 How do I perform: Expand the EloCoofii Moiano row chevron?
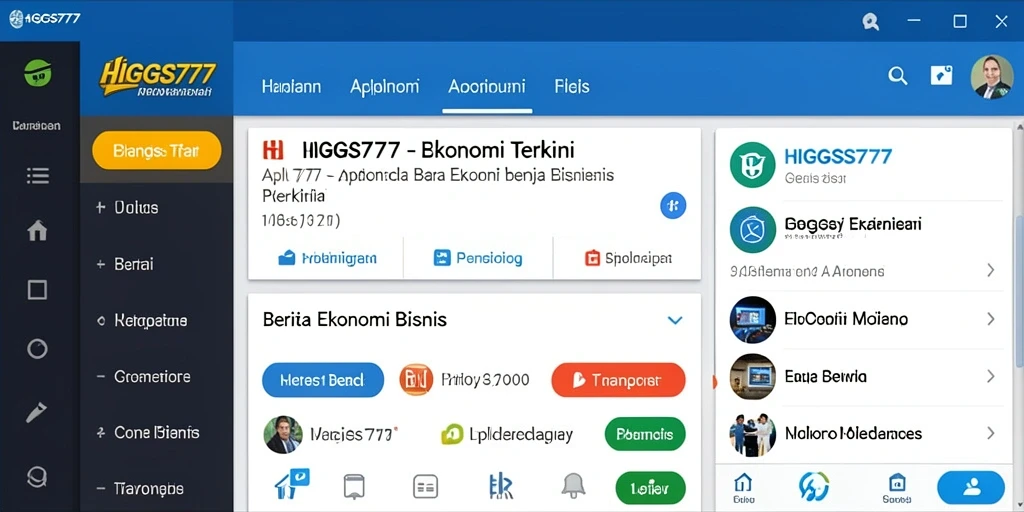[991, 319]
